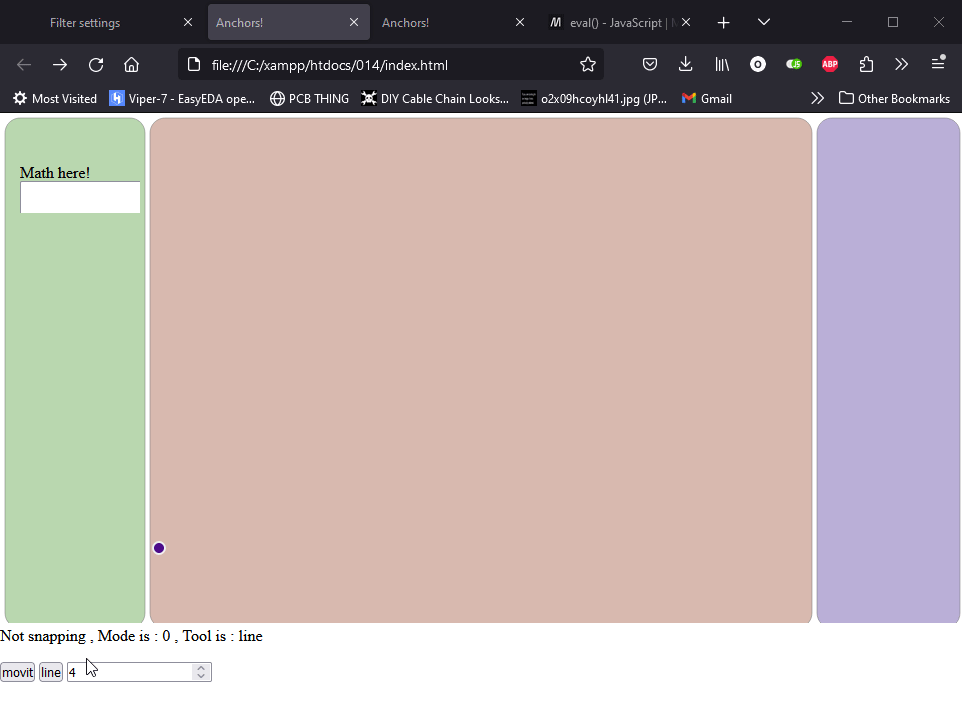
Task: Open the Adblock Plus extension
Action: 830,64
